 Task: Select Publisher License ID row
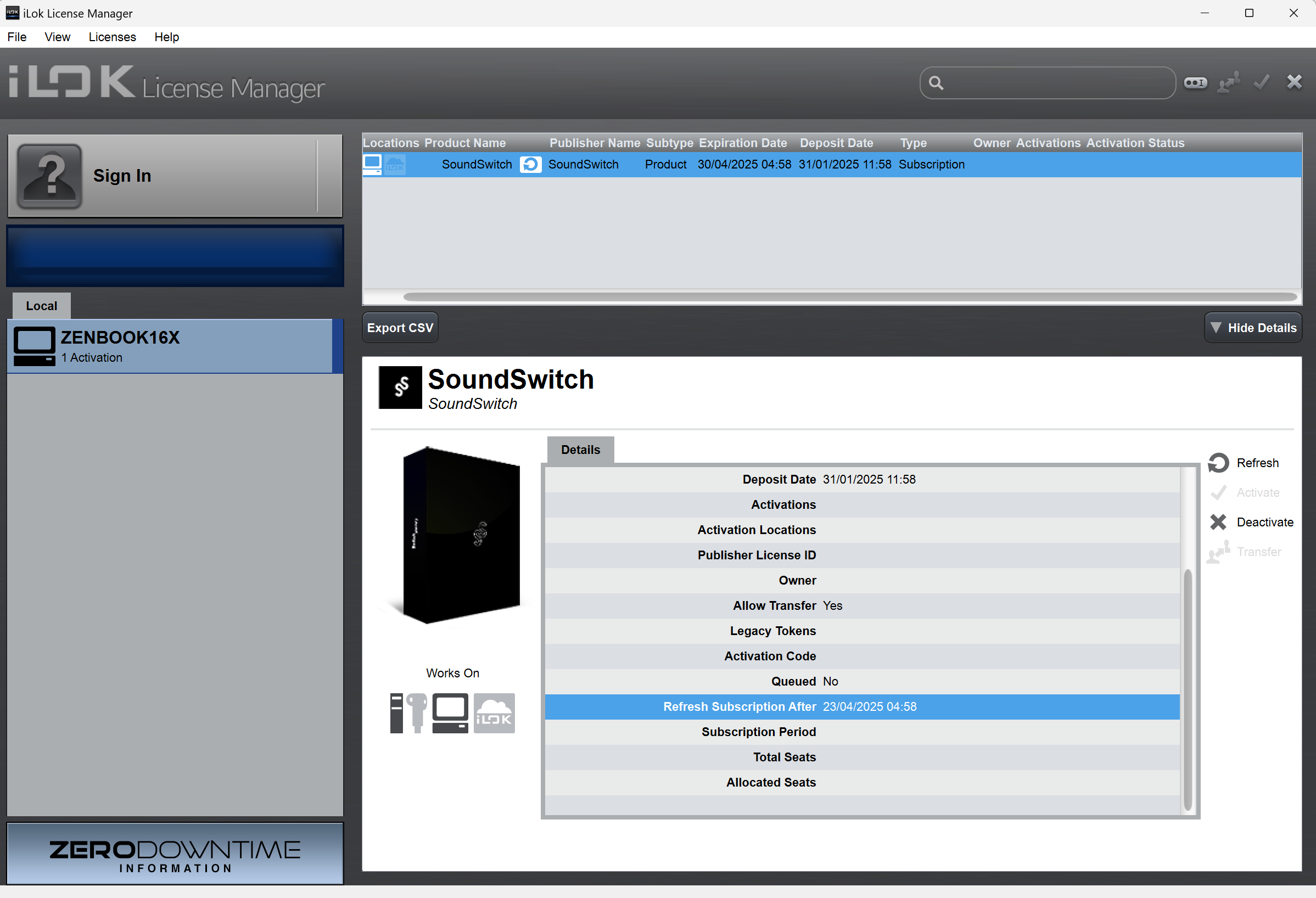click(862, 555)
